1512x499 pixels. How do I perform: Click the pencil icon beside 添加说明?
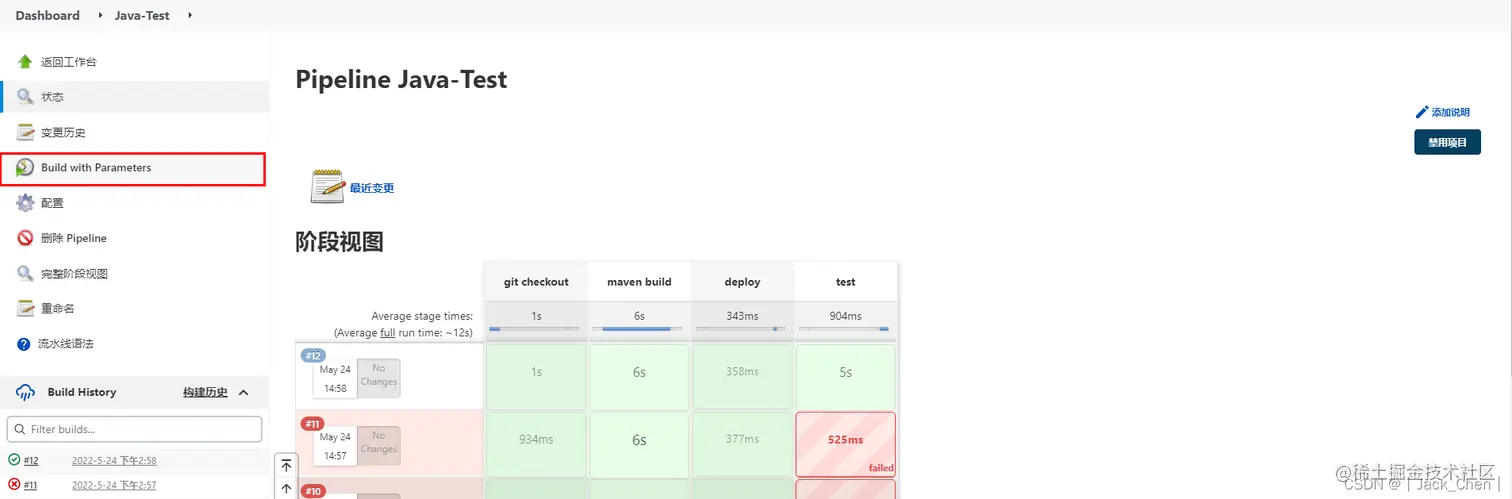click(1422, 112)
